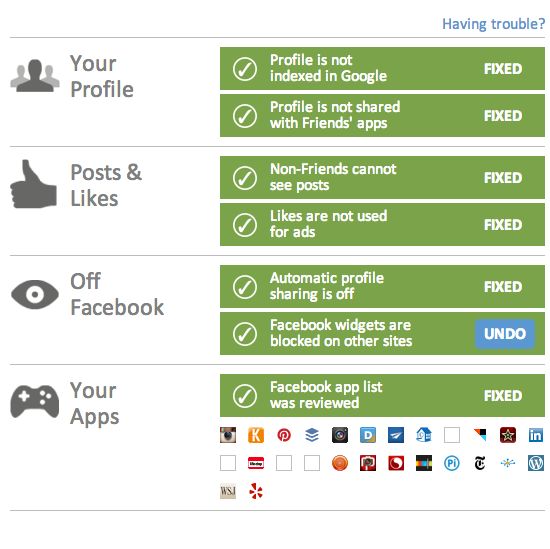550x549 pixels.
Task: Select the LinkedIn app icon
Action: (536, 435)
